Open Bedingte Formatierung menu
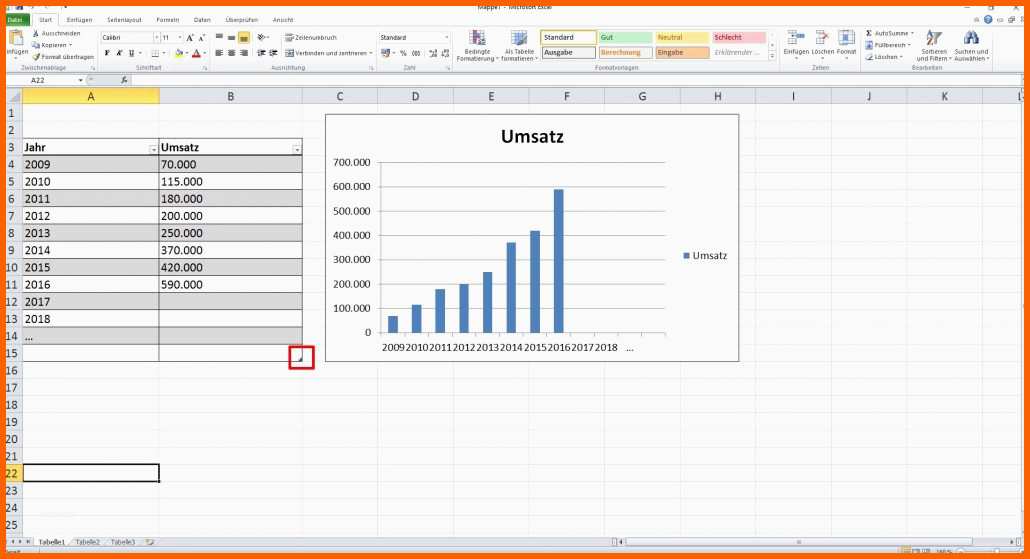Image resolution: width=1030 pixels, height=559 pixels. tap(478, 46)
